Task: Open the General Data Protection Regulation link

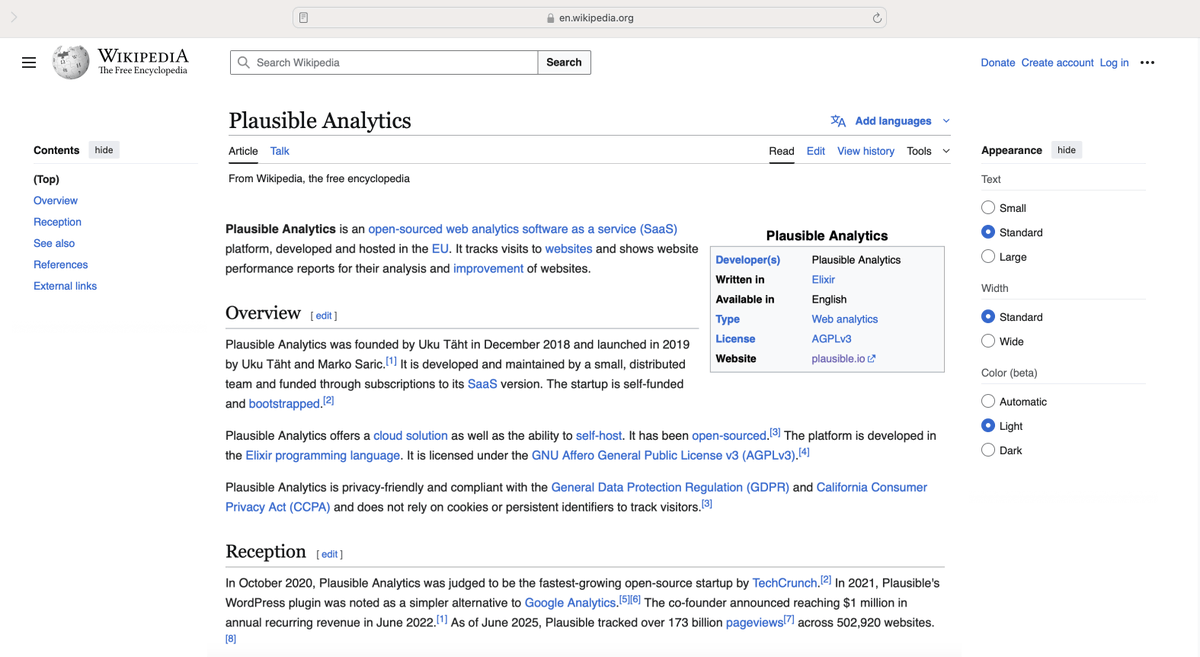Action: click(x=670, y=487)
